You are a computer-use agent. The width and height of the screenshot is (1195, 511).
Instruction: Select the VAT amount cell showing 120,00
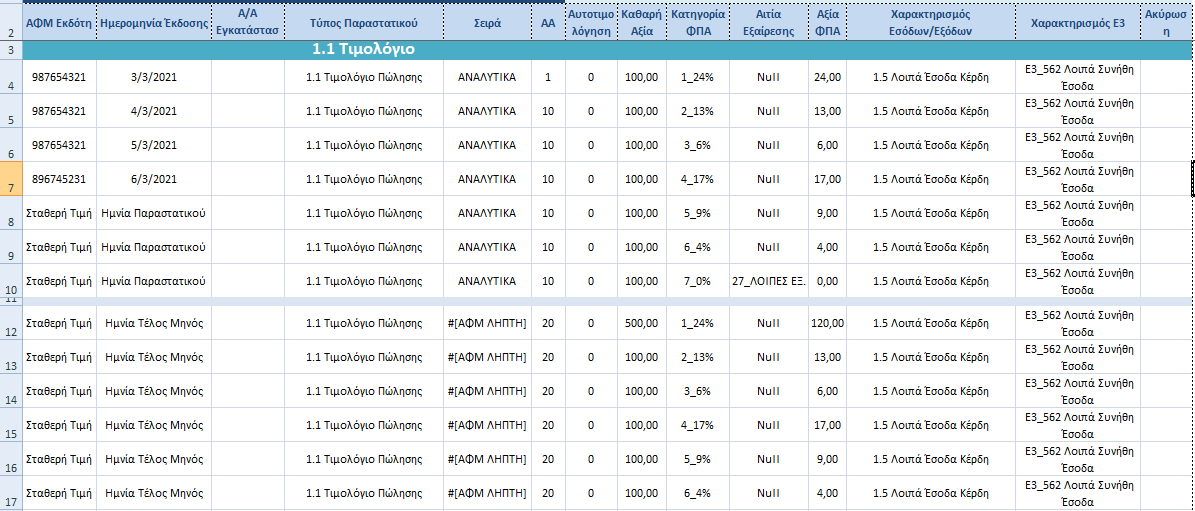827,323
